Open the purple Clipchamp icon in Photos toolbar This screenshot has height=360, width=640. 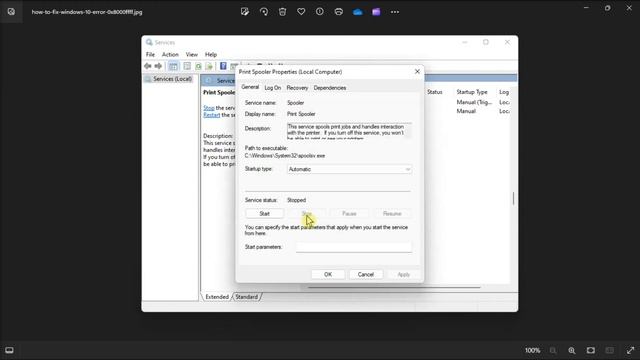coord(376,12)
